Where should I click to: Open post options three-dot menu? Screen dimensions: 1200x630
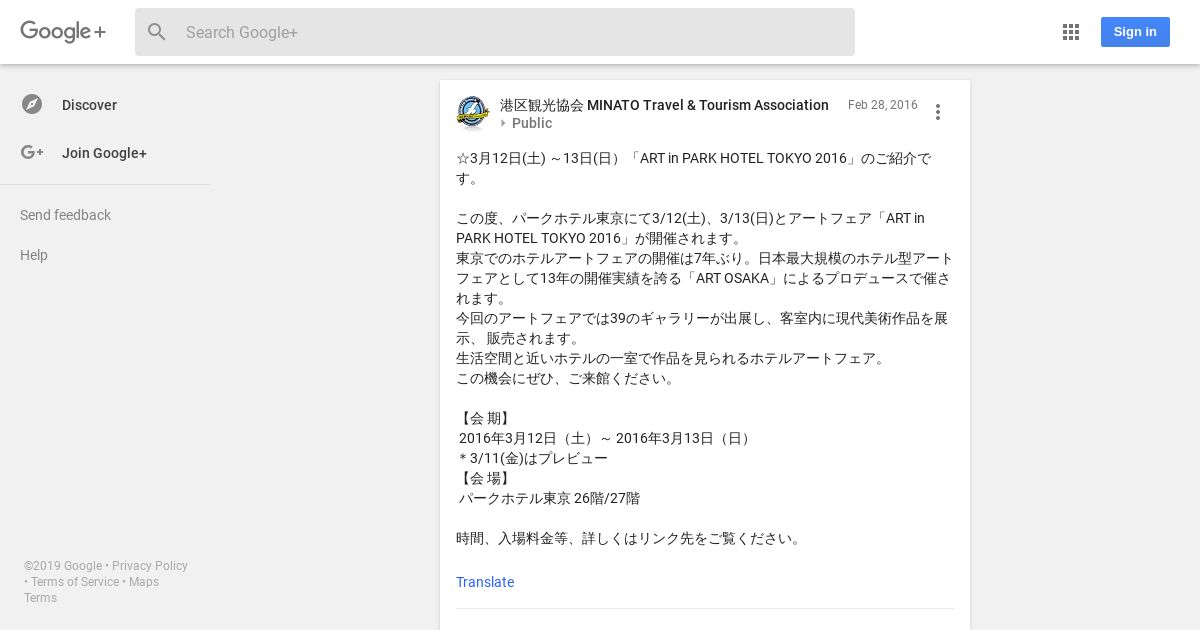pyautogui.click(x=938, y=112)
